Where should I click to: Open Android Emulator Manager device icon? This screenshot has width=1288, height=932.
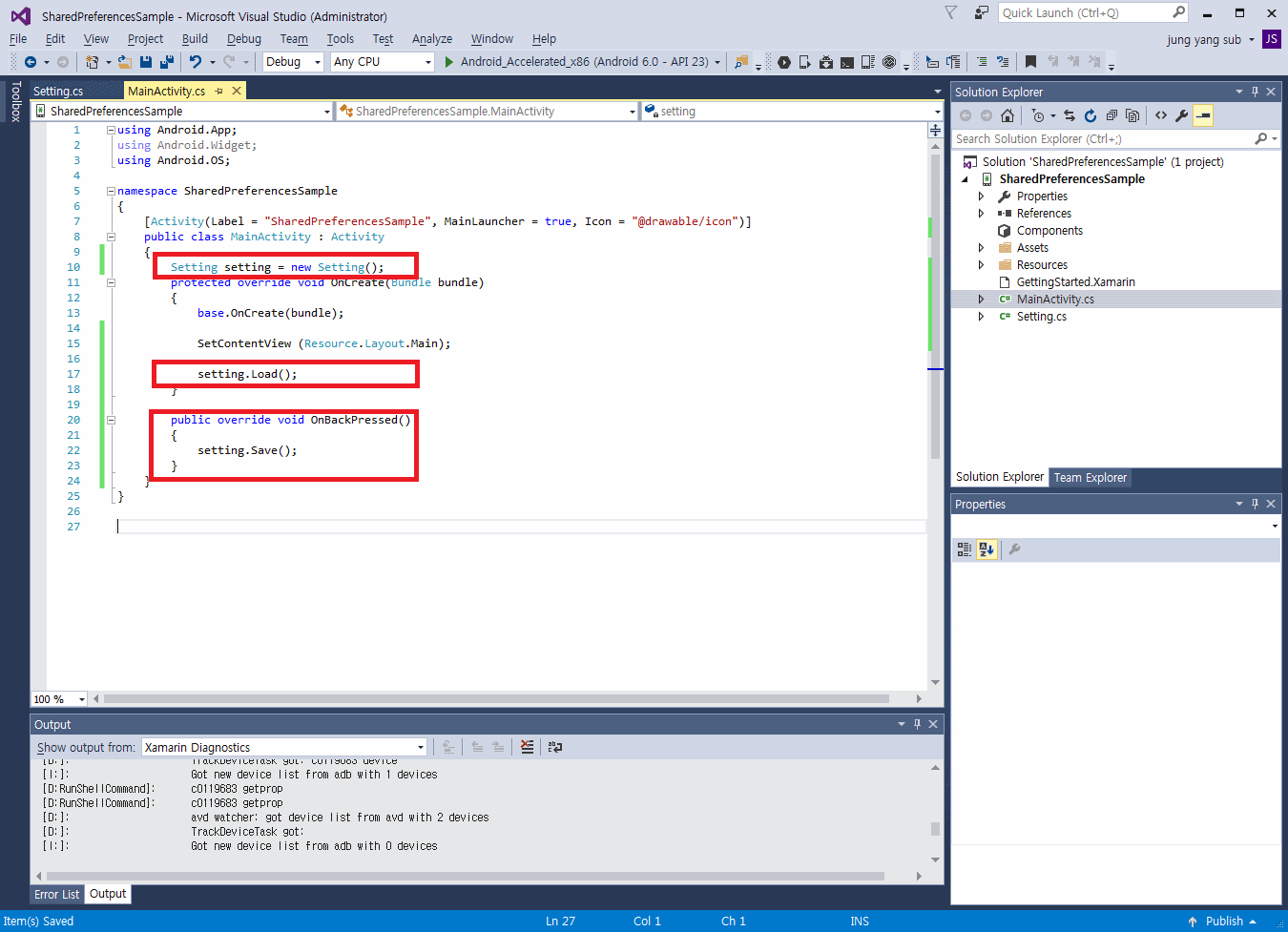805,62
